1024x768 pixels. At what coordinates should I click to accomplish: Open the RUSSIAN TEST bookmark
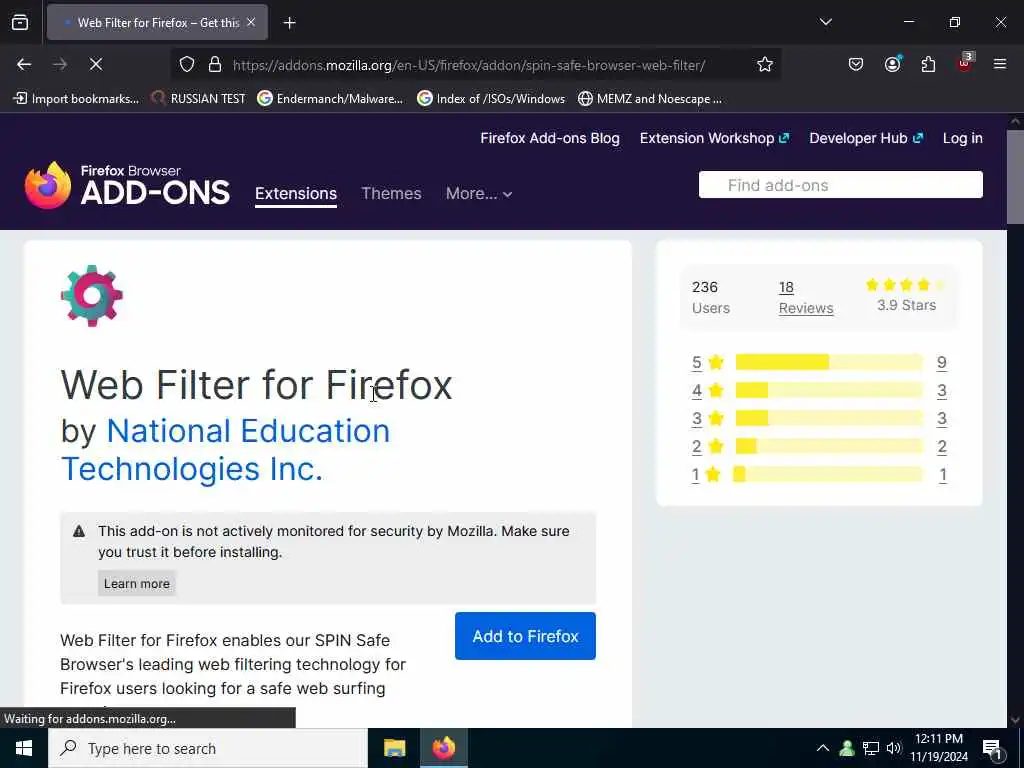[x=199, y=99]
